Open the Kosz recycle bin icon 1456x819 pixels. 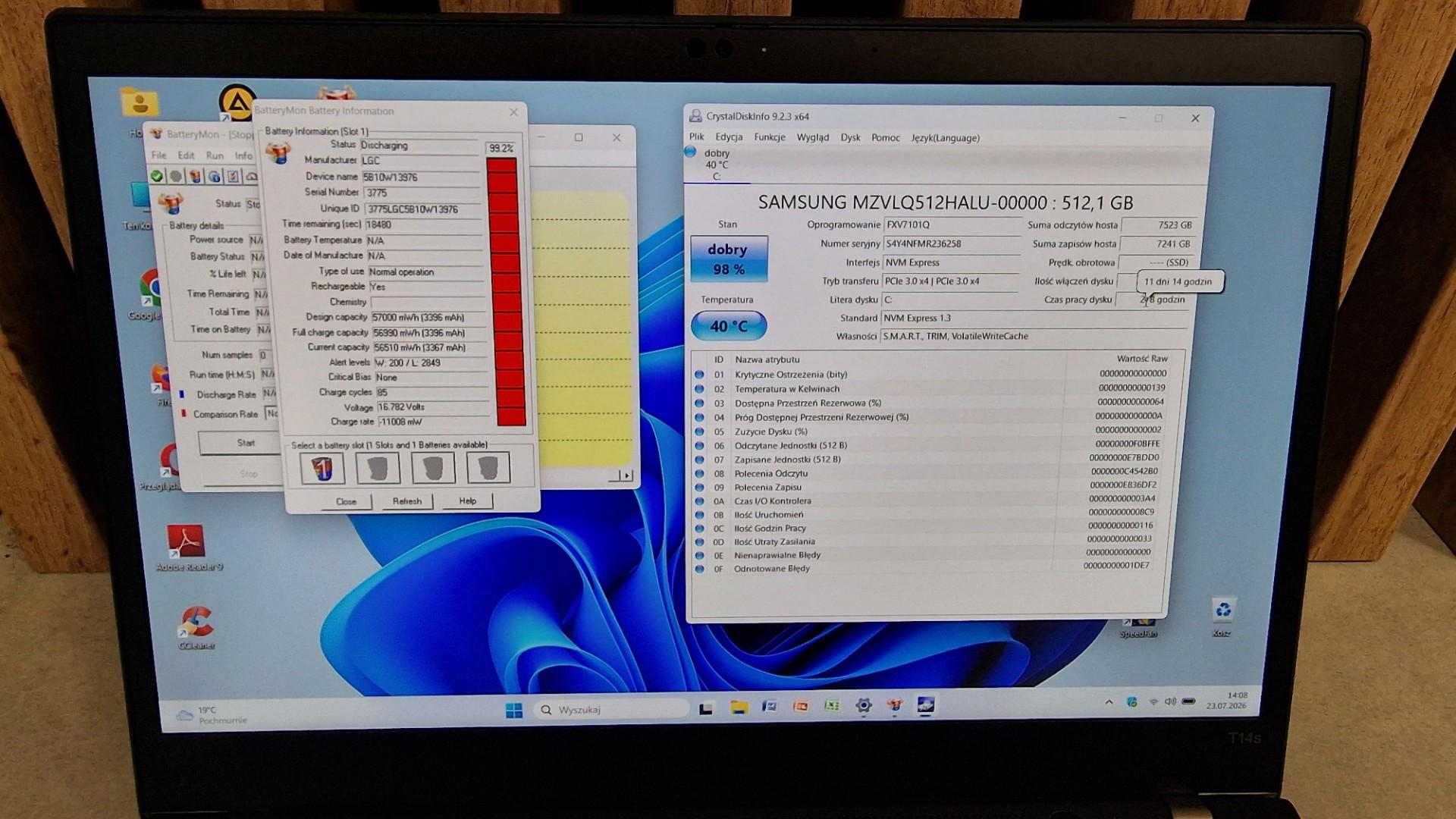click(x=1222, y=616)
